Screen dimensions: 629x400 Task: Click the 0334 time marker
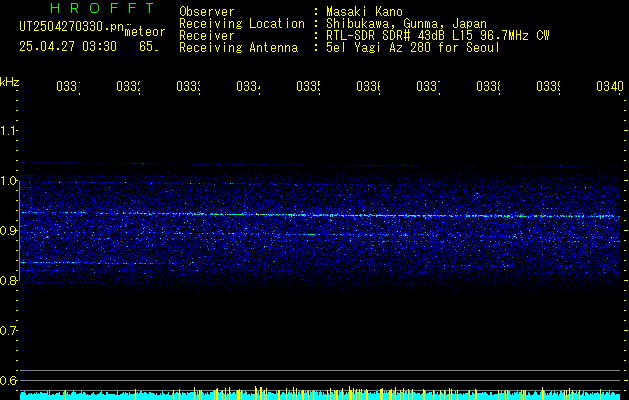(248, 86)
